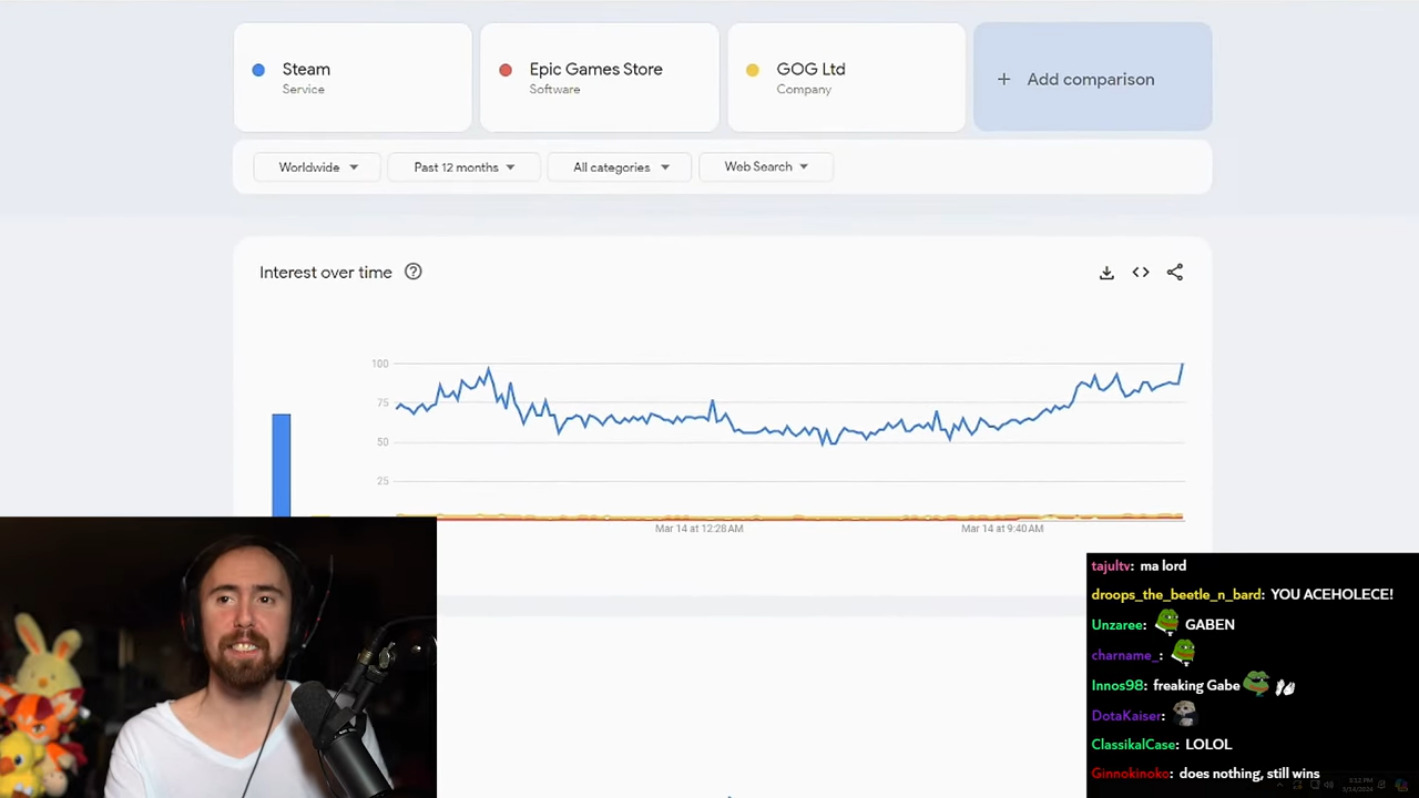Expand the Worldwide region dropdown
Image resolution: width=1419 pixels, height=798 pixels.
click(317, 167)
